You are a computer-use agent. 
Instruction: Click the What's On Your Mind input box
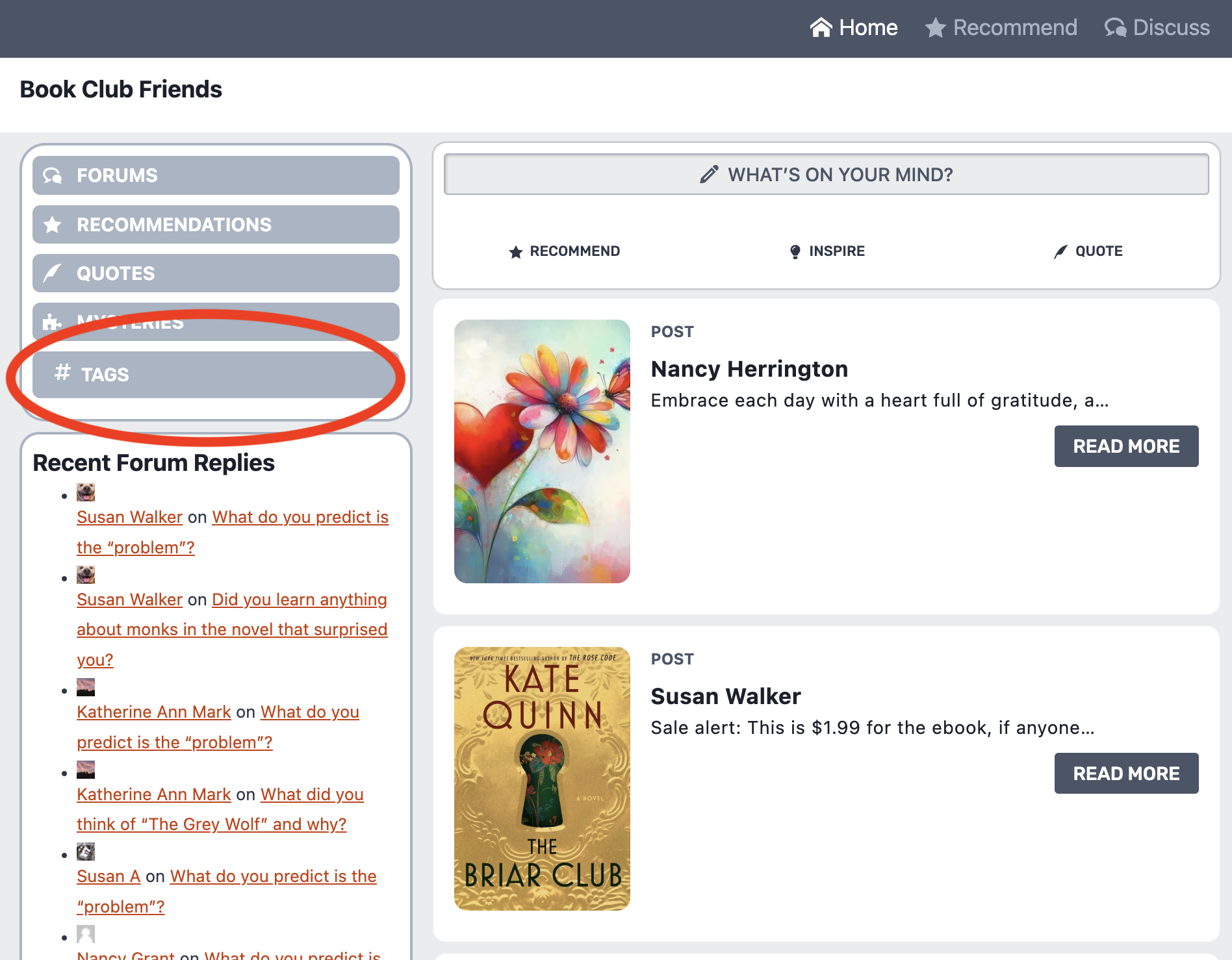pos(827,174)
